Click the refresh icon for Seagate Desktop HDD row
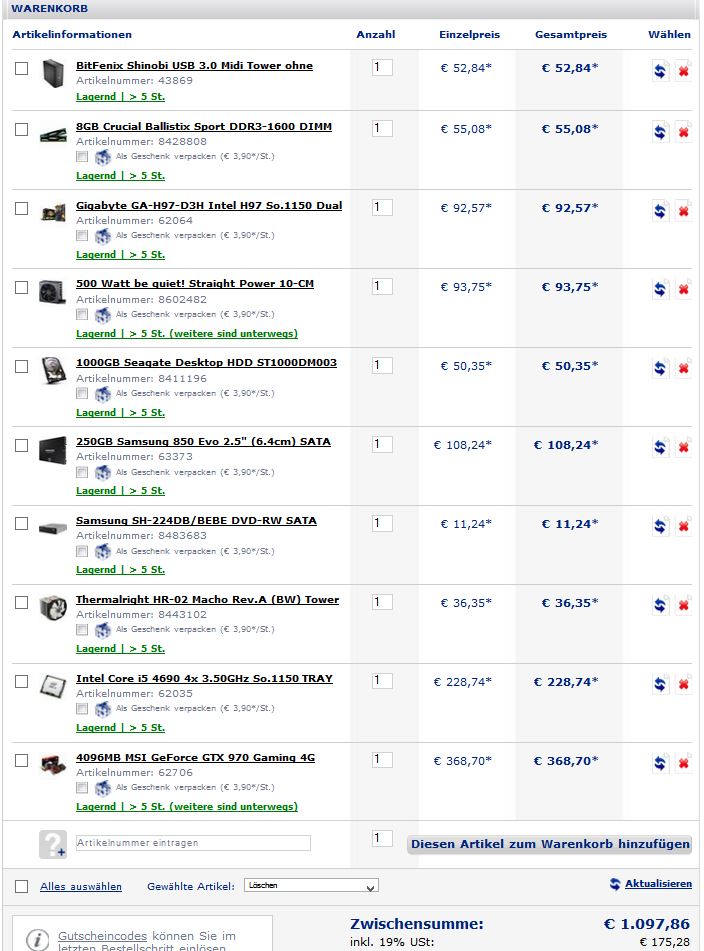This screenshot has width=704, height=951. (660, 368)
